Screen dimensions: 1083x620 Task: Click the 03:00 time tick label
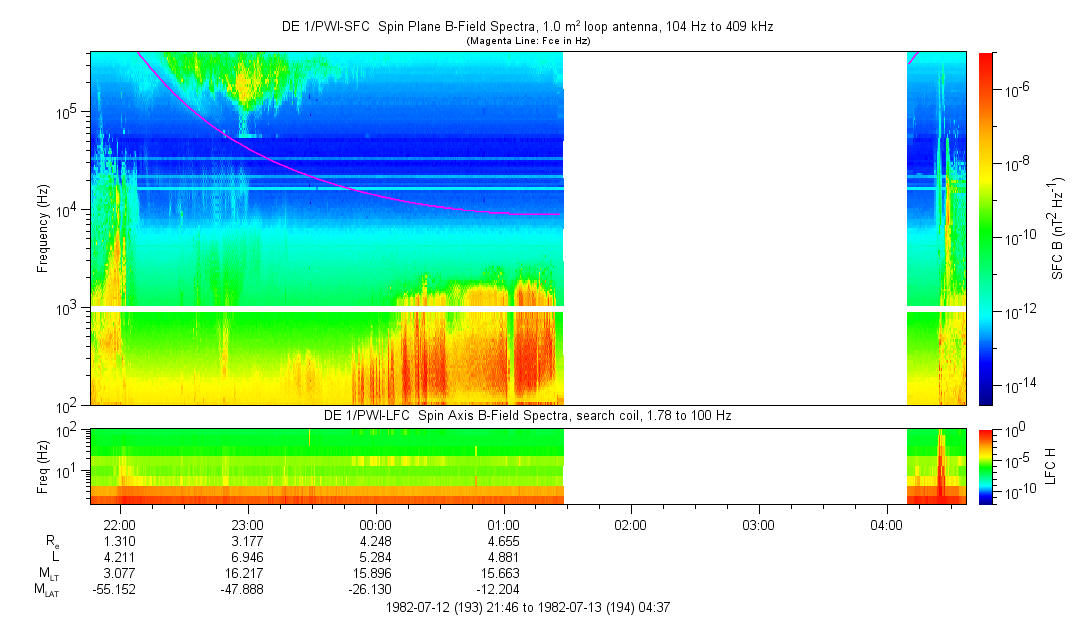click(x=758, y=525)
